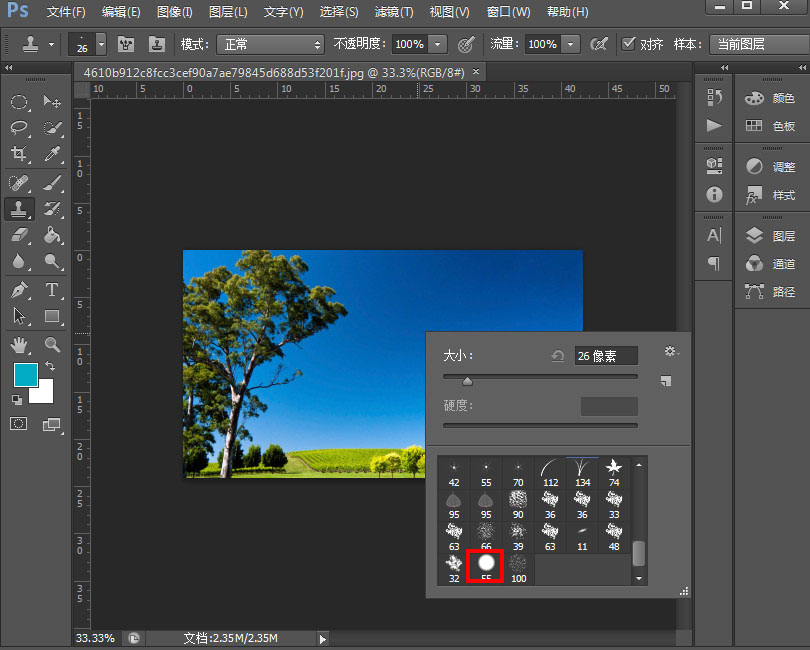Collapse the toolbox panel arrows
The height and width of the screenshot is (650, 810).
8,67
